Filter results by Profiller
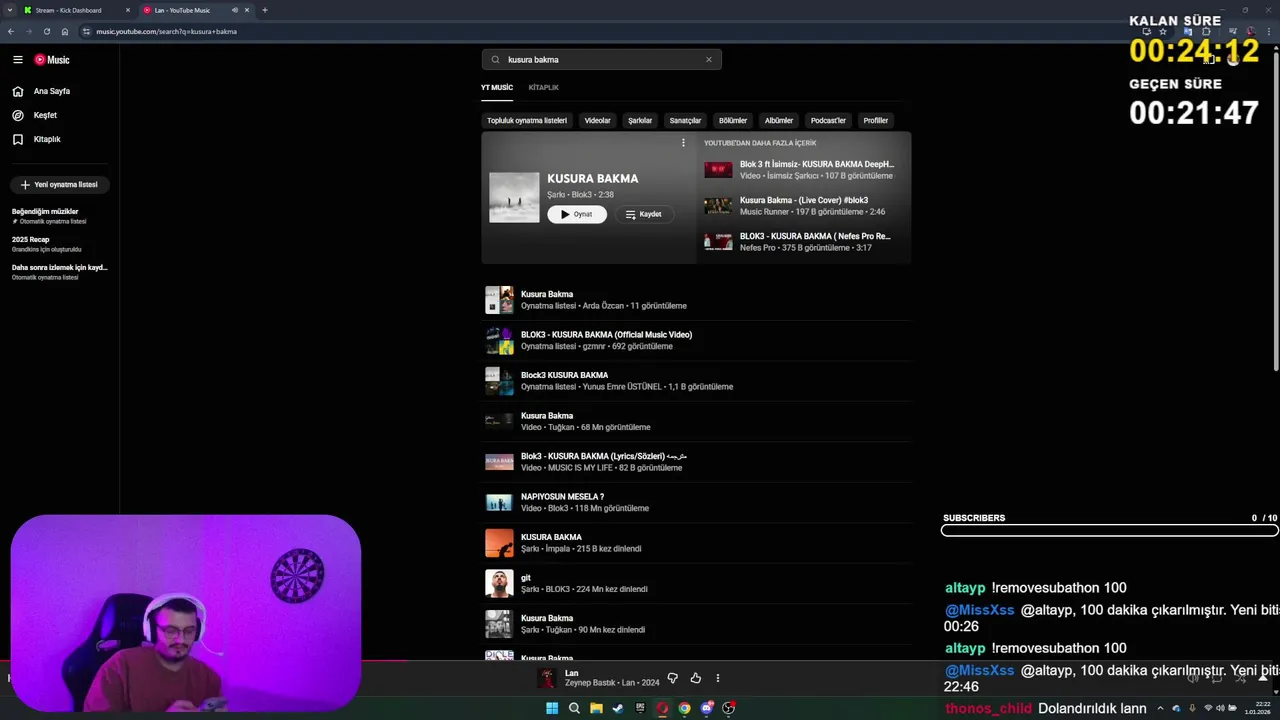This screenshot has height=720, width=1280. point(876,120)
